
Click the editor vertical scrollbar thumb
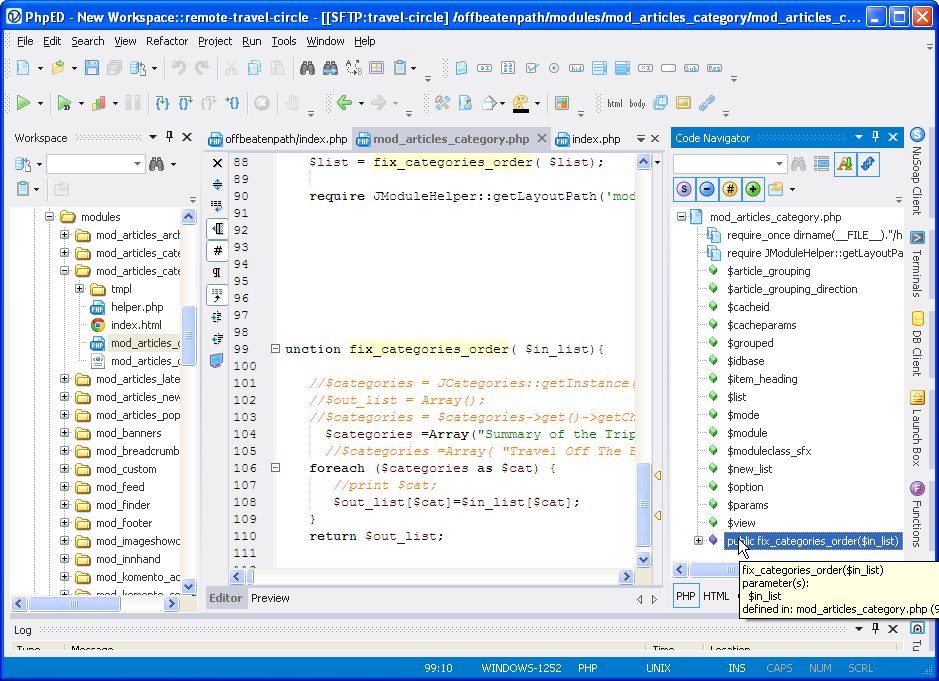click(x=643, y=505)
